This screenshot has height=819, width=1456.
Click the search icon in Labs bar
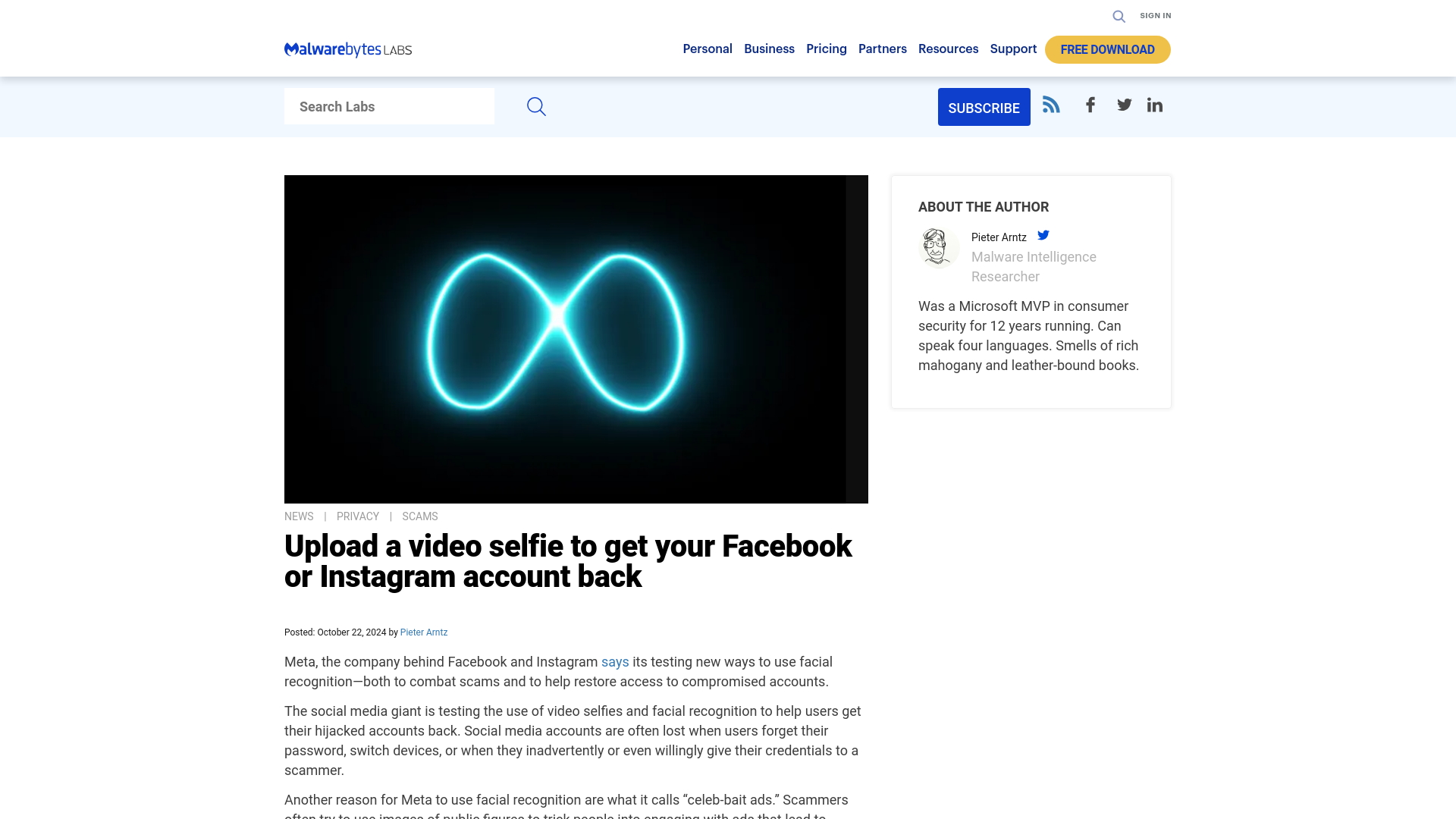[x=536, y=106]
